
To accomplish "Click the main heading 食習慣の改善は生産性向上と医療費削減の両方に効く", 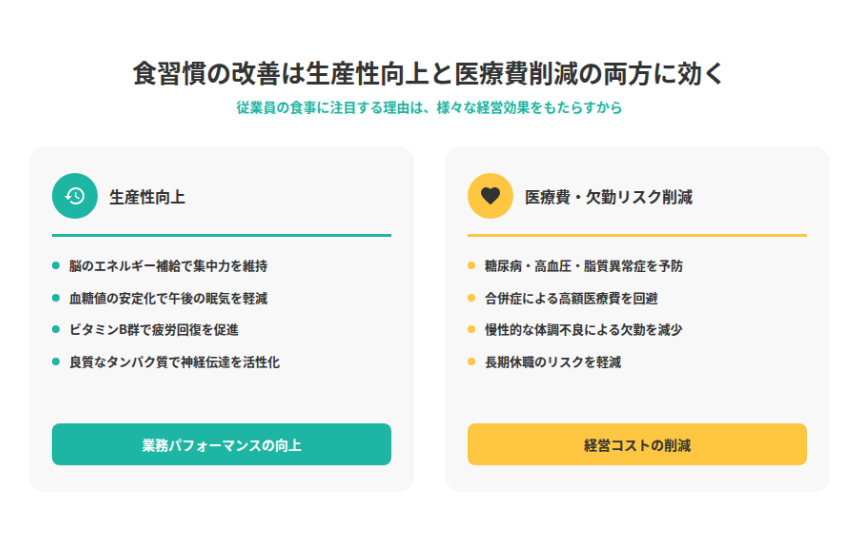I will [428, 74].
